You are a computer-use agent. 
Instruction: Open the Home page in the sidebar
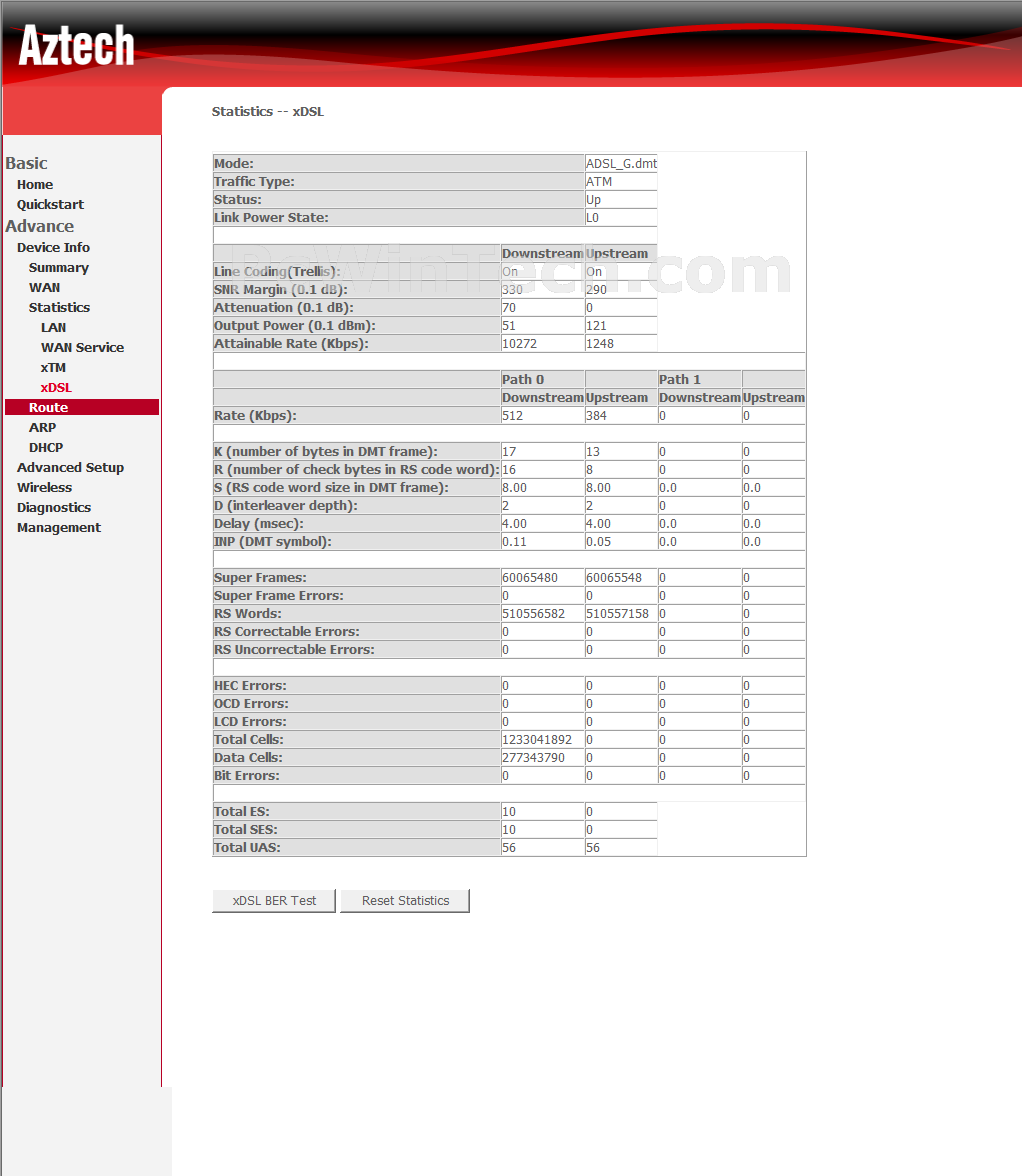pyautogui.click(x=35, y=184)
